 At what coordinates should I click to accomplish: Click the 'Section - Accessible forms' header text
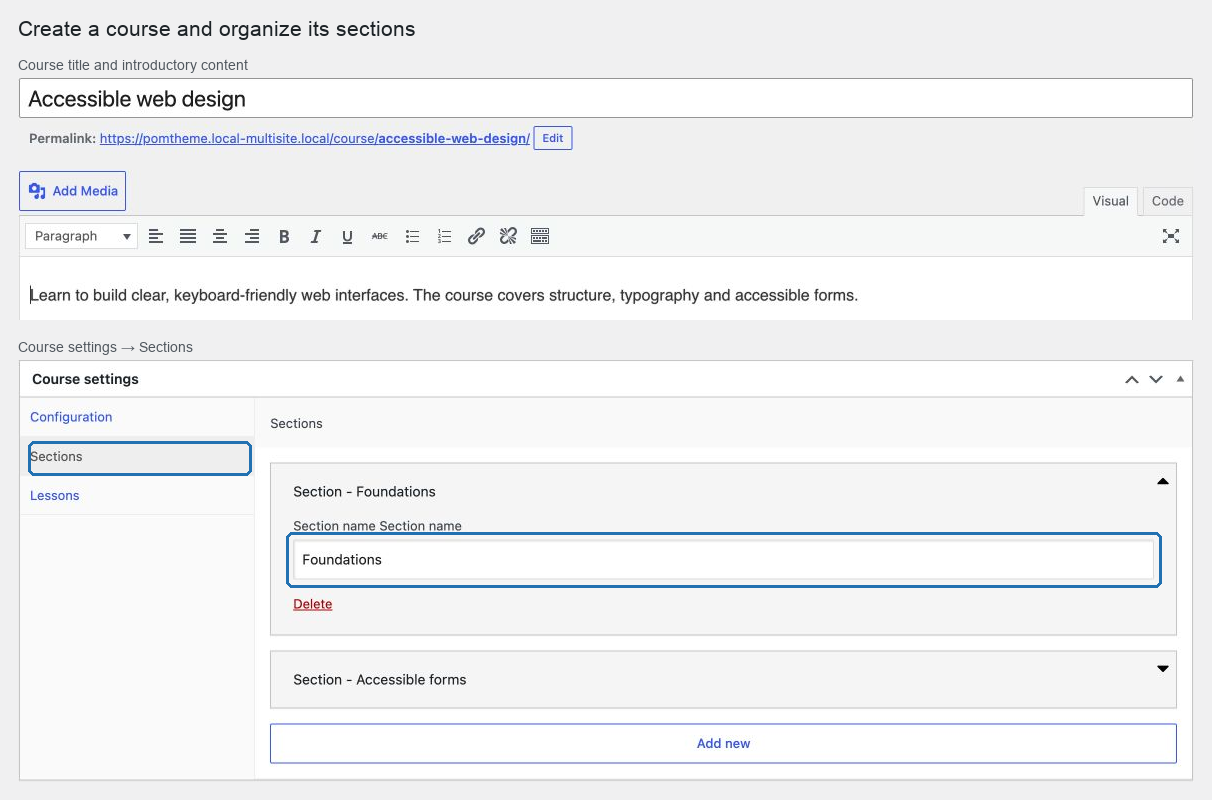click(x=380, y=680)
